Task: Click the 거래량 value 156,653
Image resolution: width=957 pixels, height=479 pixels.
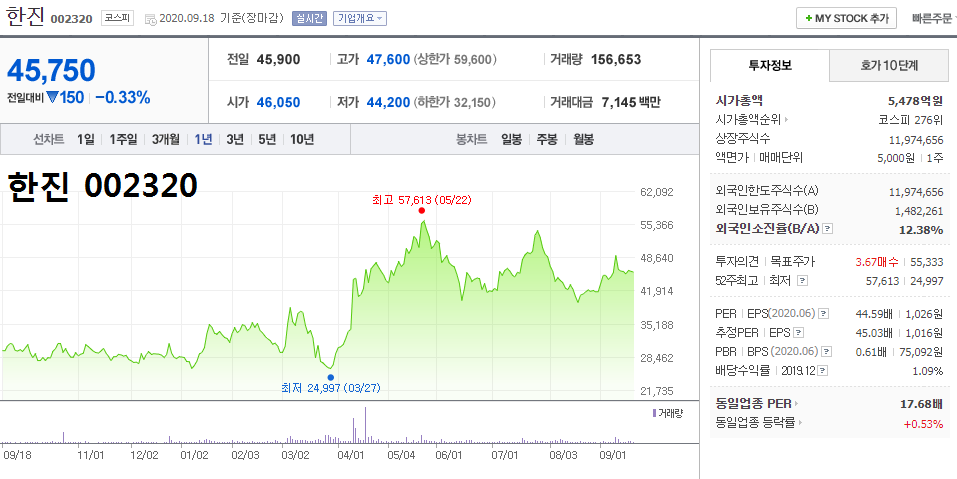Action: (x=616, y=59)
